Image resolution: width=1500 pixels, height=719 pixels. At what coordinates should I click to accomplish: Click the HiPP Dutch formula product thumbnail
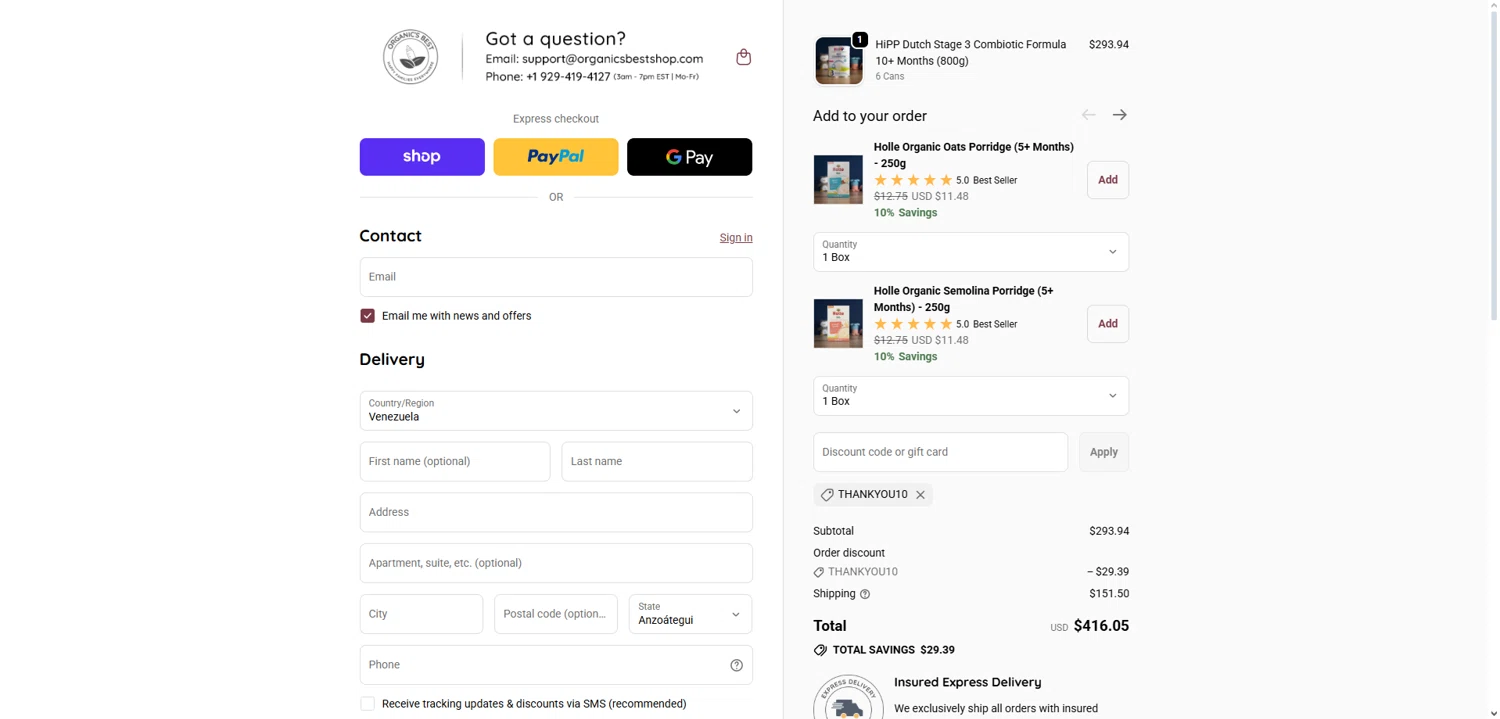click(x=838, y=60)
